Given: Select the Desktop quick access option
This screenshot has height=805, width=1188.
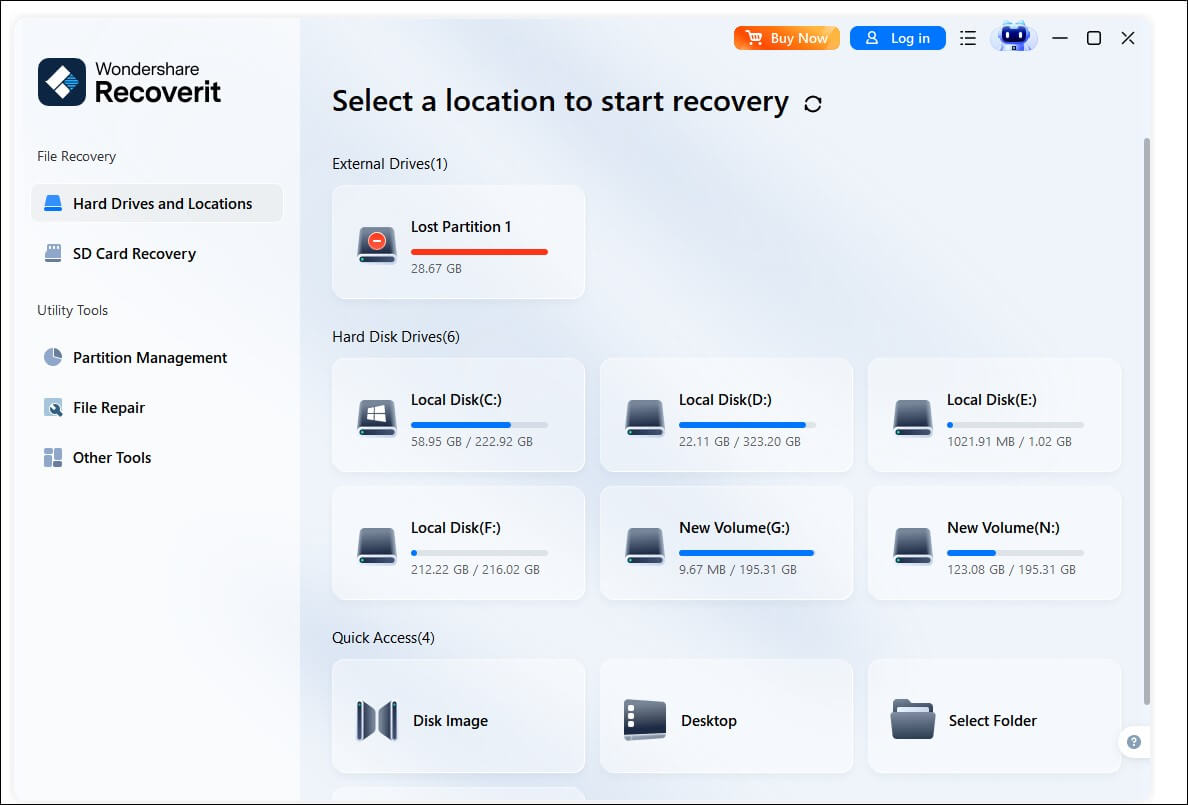Looking at the screenshot, I should click(726, 719).
